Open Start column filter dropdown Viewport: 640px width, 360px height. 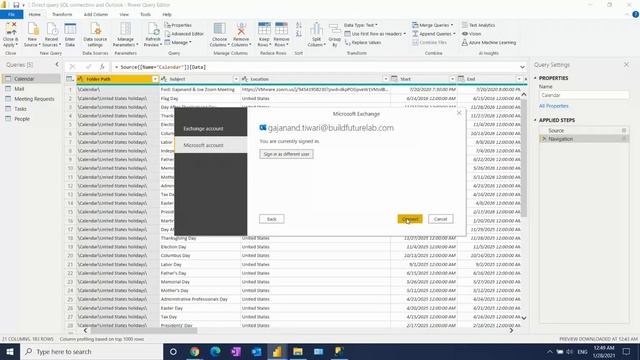click(x=452, y=79)
